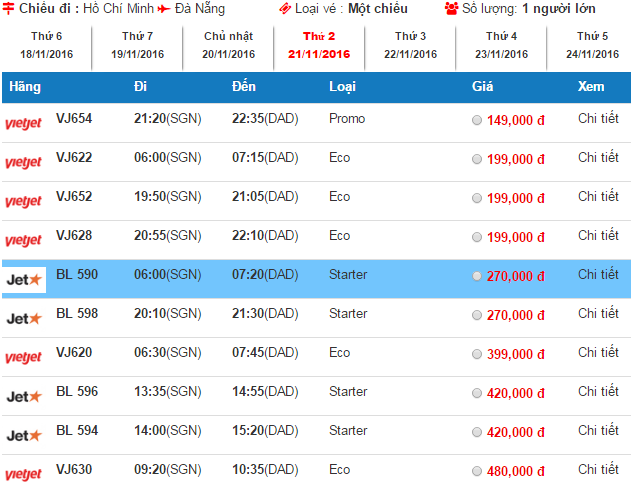Open Chi tiết for flight VJ654
Image resolution: width=631 pixels, height=493 pixels.
pos(598,118)
